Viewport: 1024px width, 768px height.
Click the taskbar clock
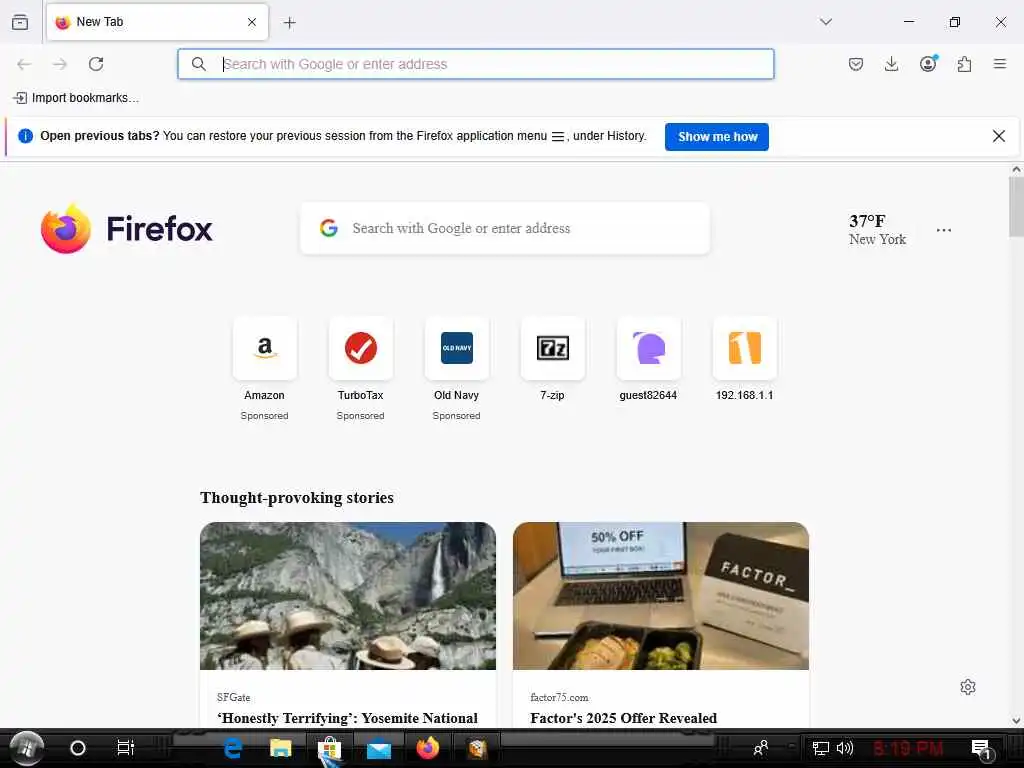pyautogui.click(x=908, y=748)
